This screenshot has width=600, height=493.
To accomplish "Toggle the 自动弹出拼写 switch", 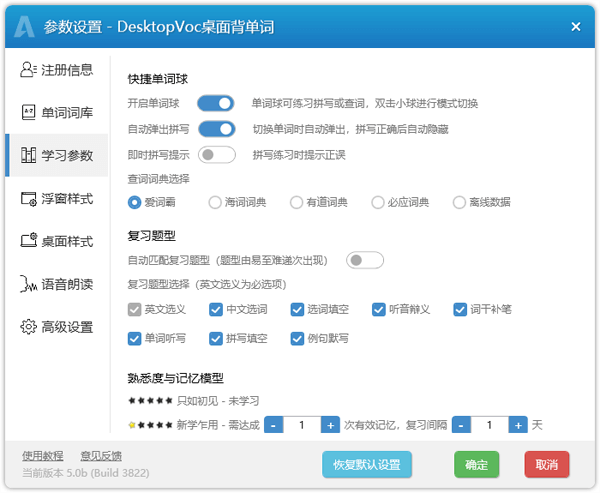I will pos(217,129).
